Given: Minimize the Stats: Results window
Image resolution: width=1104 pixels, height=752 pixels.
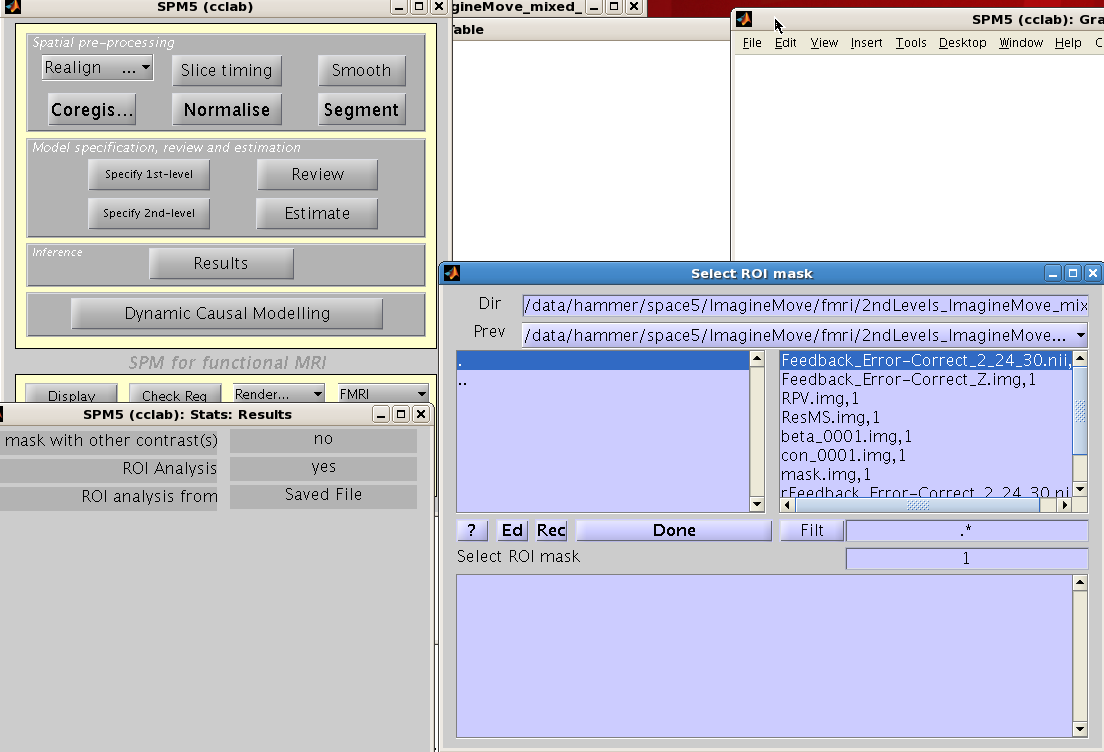Looking at the screenshot, I should [381, 414].
